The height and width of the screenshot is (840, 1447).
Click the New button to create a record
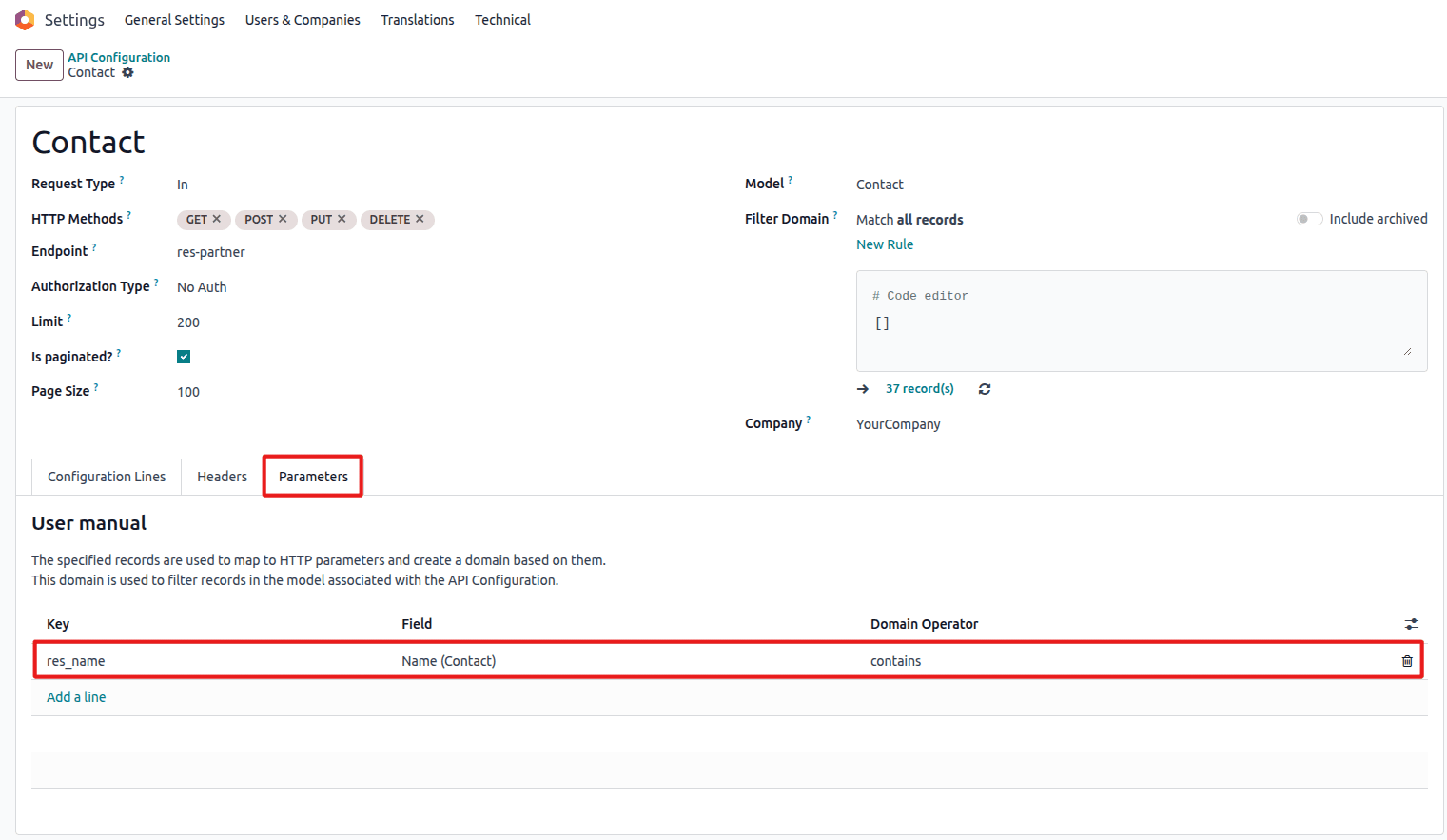coord(39,65)
